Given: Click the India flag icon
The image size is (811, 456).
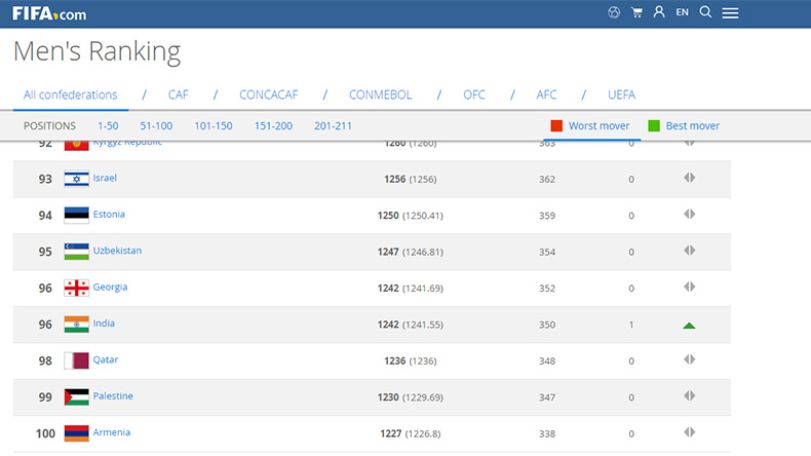Looking at the screenshot, I should 77,324.
